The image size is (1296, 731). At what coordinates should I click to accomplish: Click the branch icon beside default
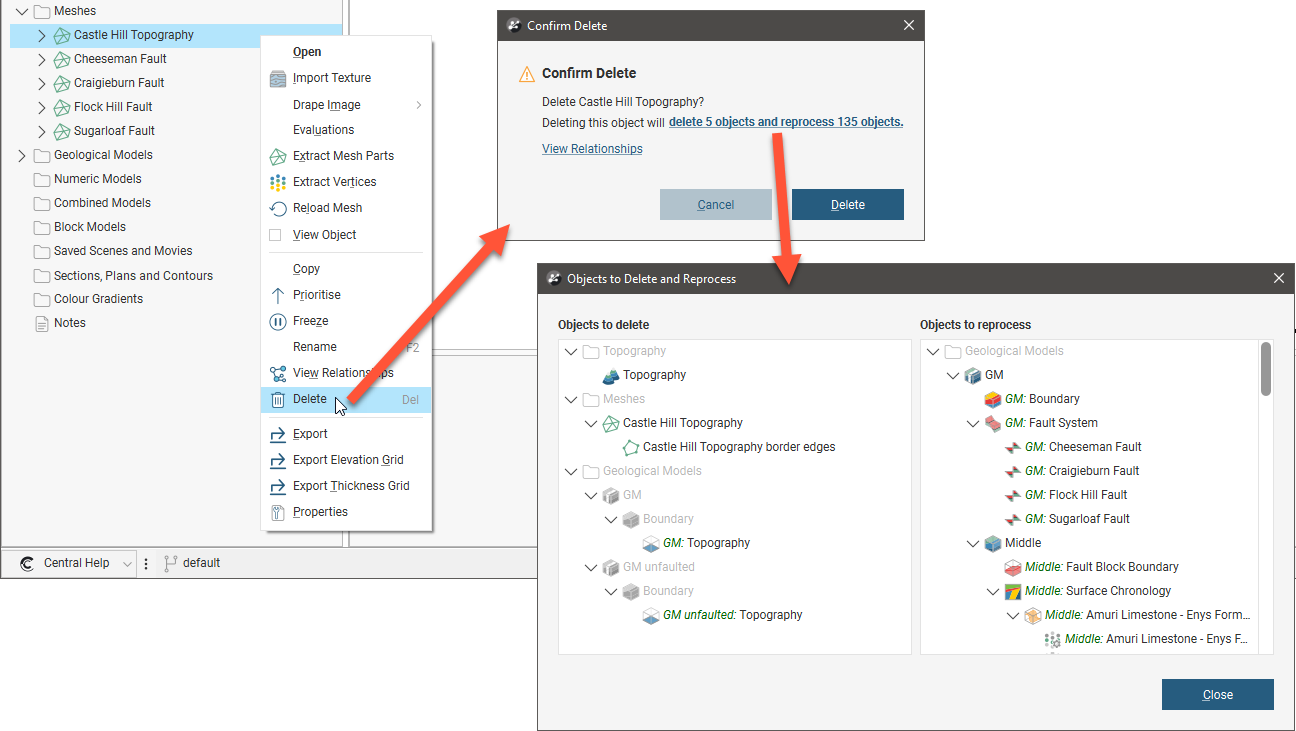tap(169, 563)
